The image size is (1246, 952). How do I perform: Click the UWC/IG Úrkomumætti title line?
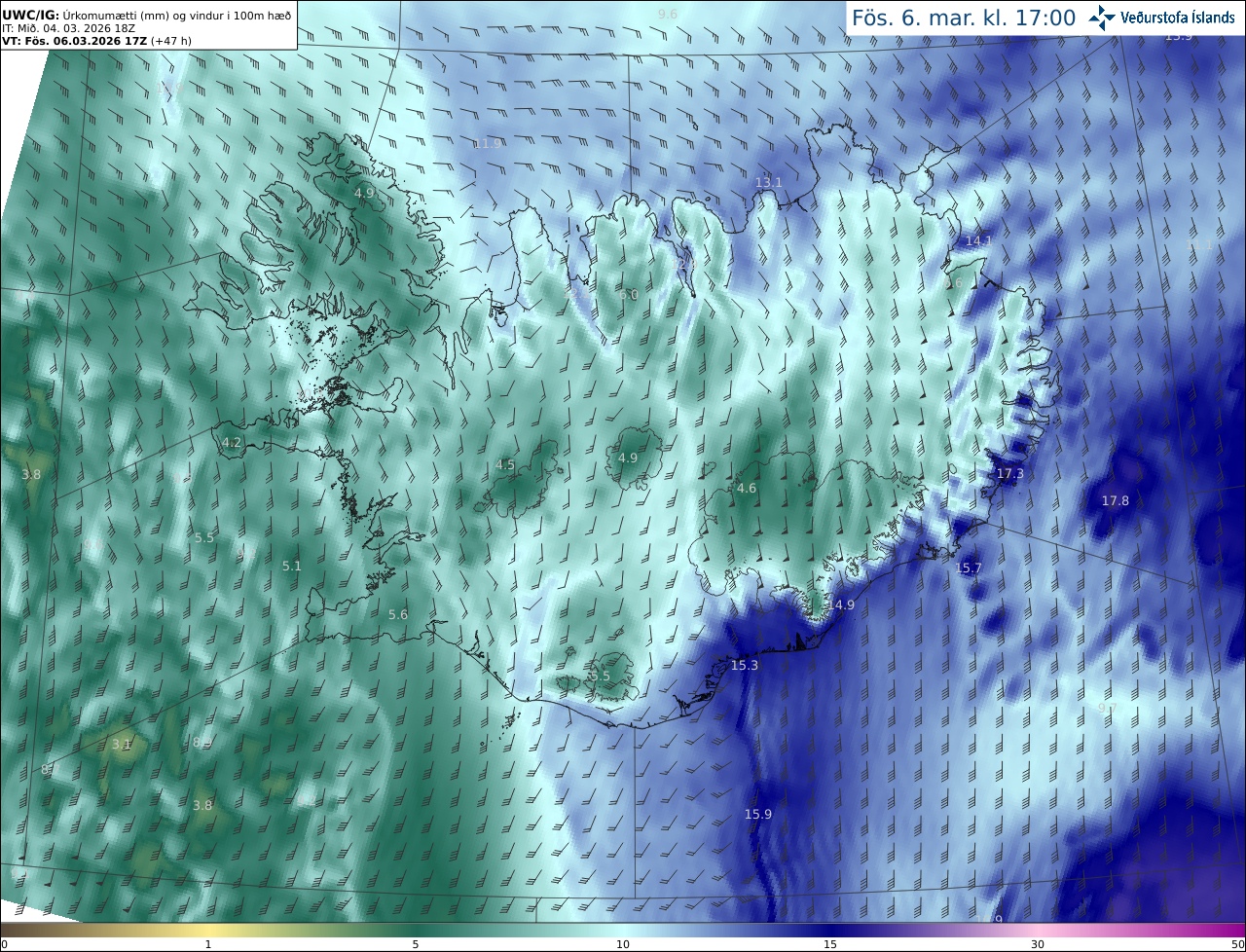(146, 15)
